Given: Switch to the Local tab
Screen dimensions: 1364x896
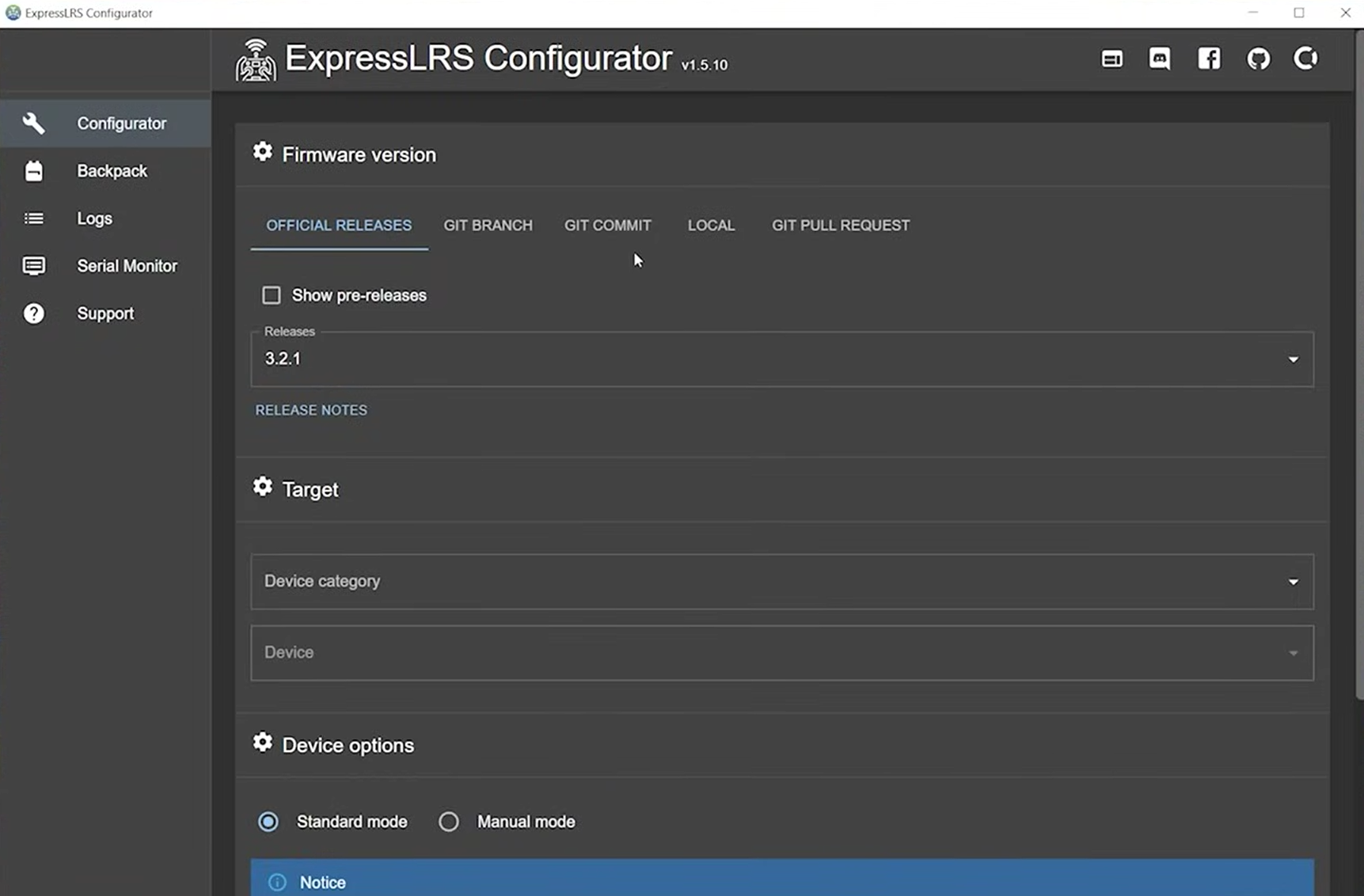Looking at the screenshot, I should 711,226.
